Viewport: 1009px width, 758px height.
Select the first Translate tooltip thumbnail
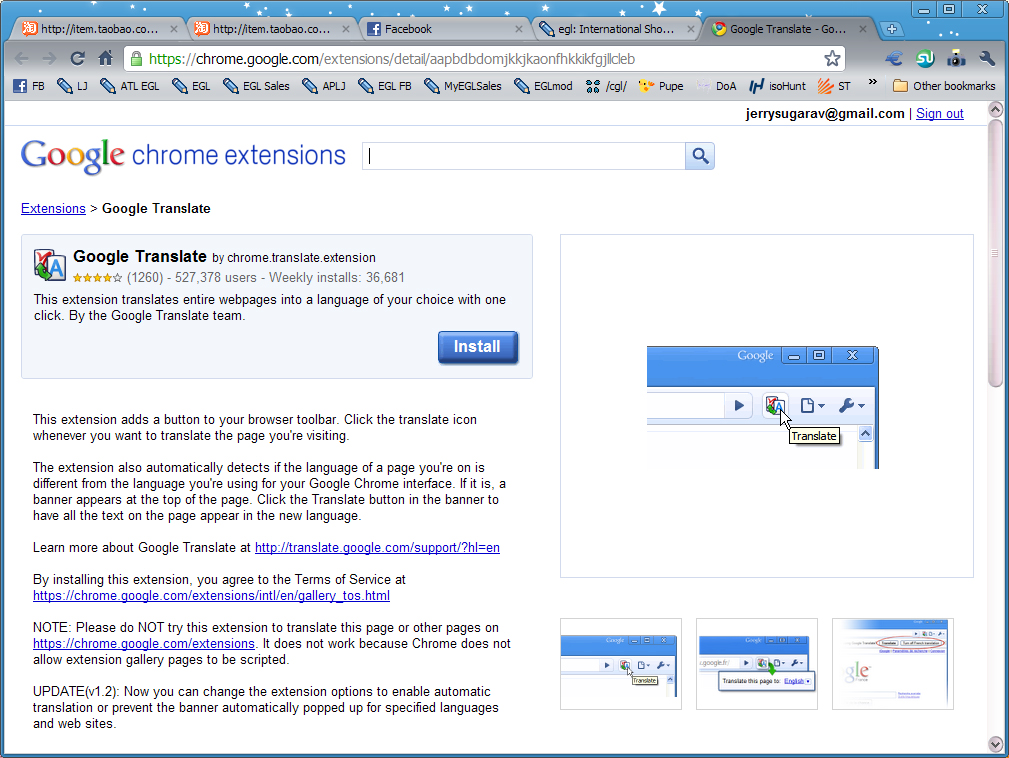pyautogui.click(x=620, y=664)
